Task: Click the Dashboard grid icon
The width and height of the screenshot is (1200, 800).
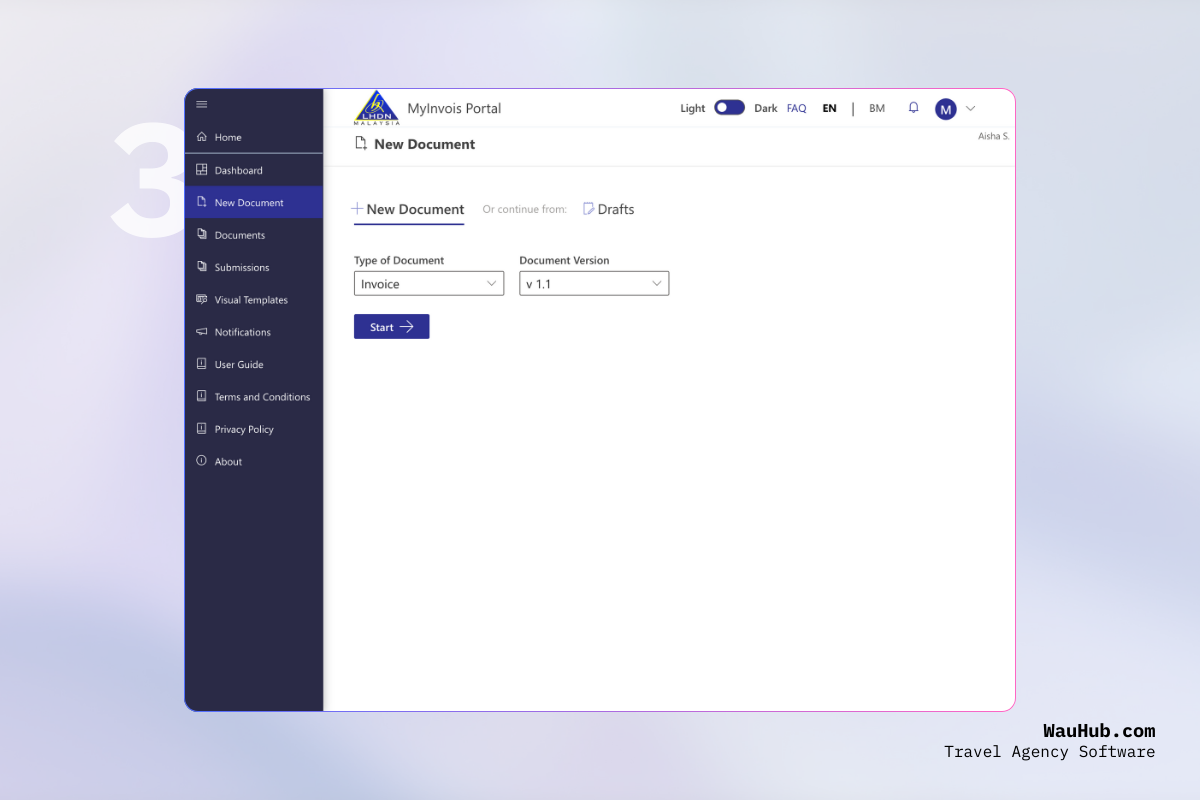Action: tap(202, 170)
